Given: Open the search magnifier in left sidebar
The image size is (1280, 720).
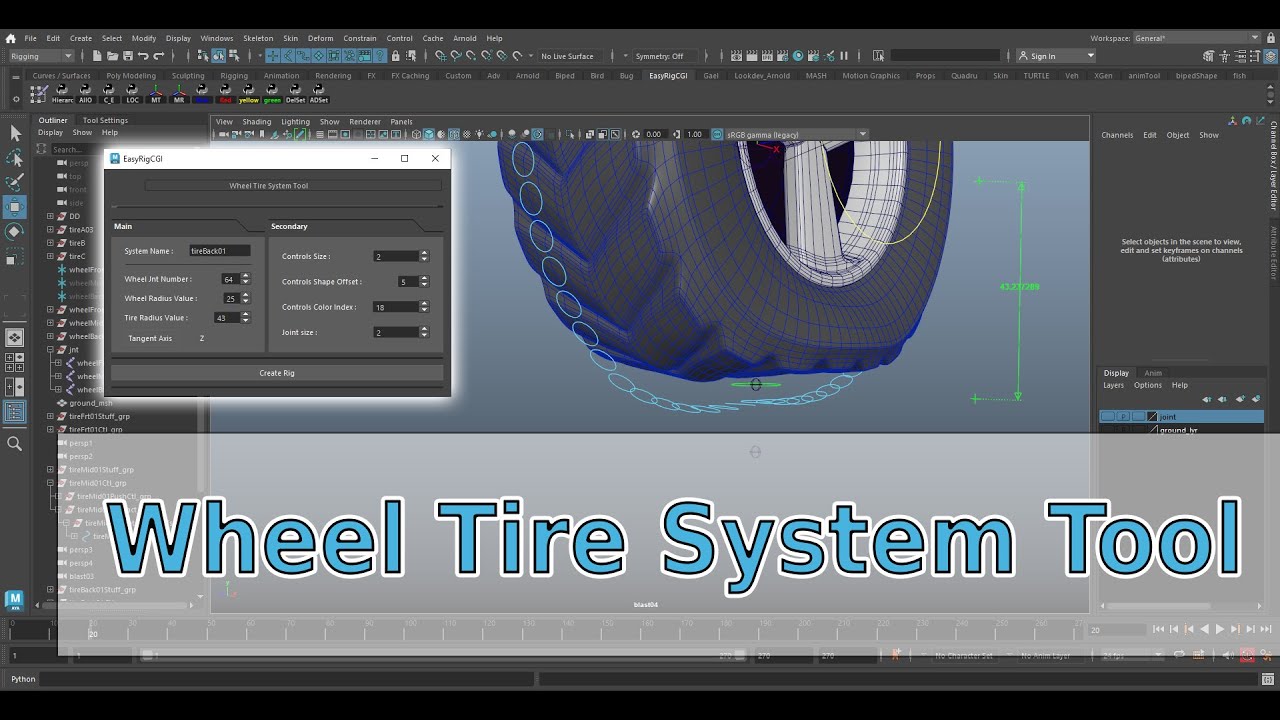Looking at the screenshot, I should click(14, 443).
